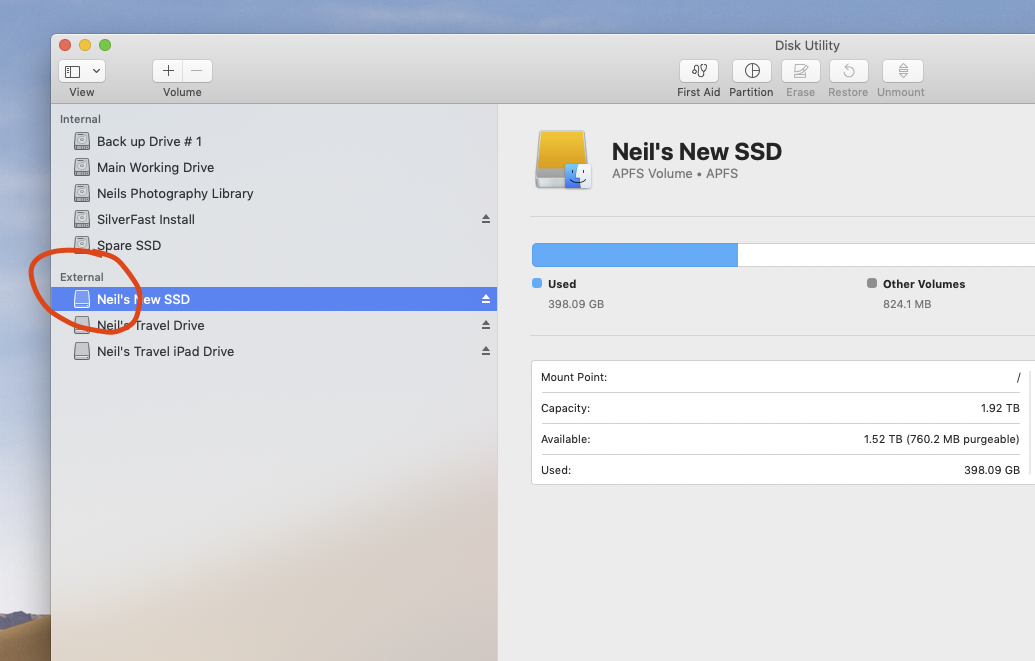Close the Disk Utility window
The image size is (1035, 661).
click(65, 45)
